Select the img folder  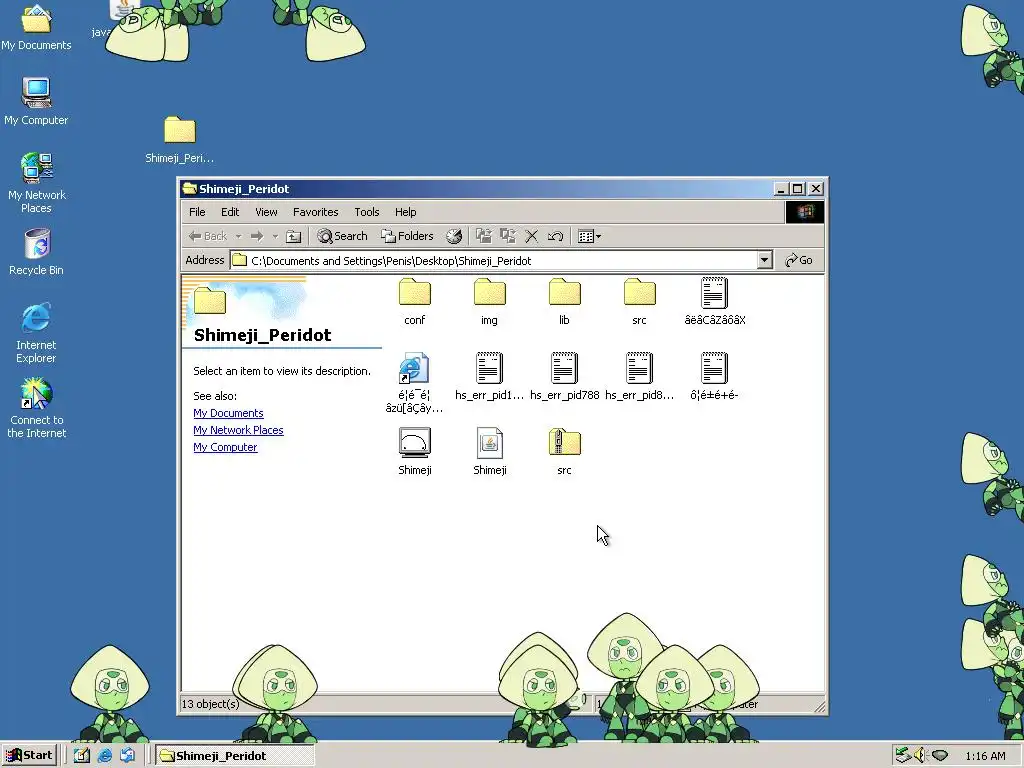click(x=490, y=302)
